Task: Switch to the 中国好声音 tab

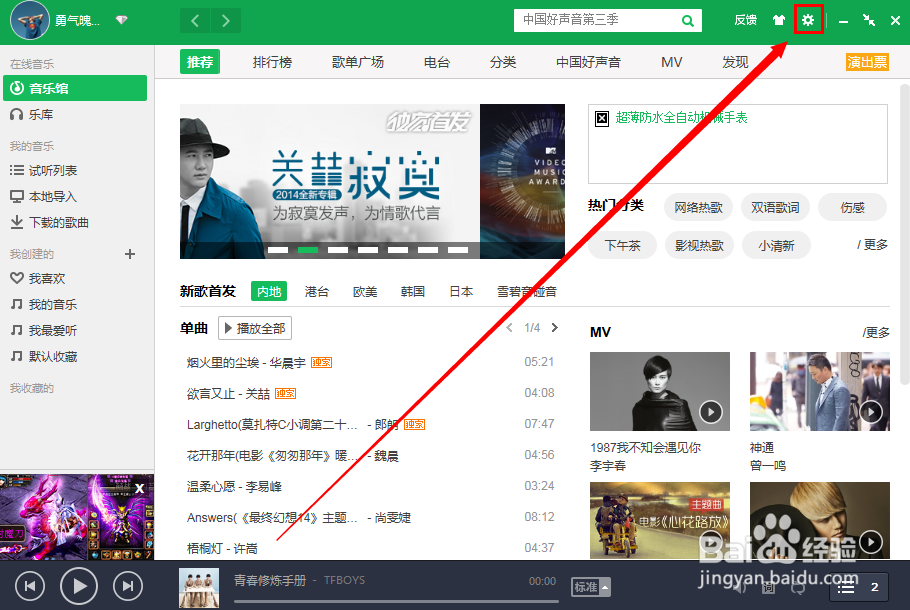Action: 588,62
